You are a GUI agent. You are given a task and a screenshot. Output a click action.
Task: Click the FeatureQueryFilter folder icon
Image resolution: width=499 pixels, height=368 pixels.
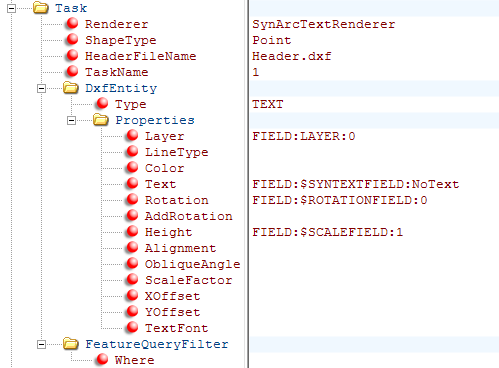[71, 344]
